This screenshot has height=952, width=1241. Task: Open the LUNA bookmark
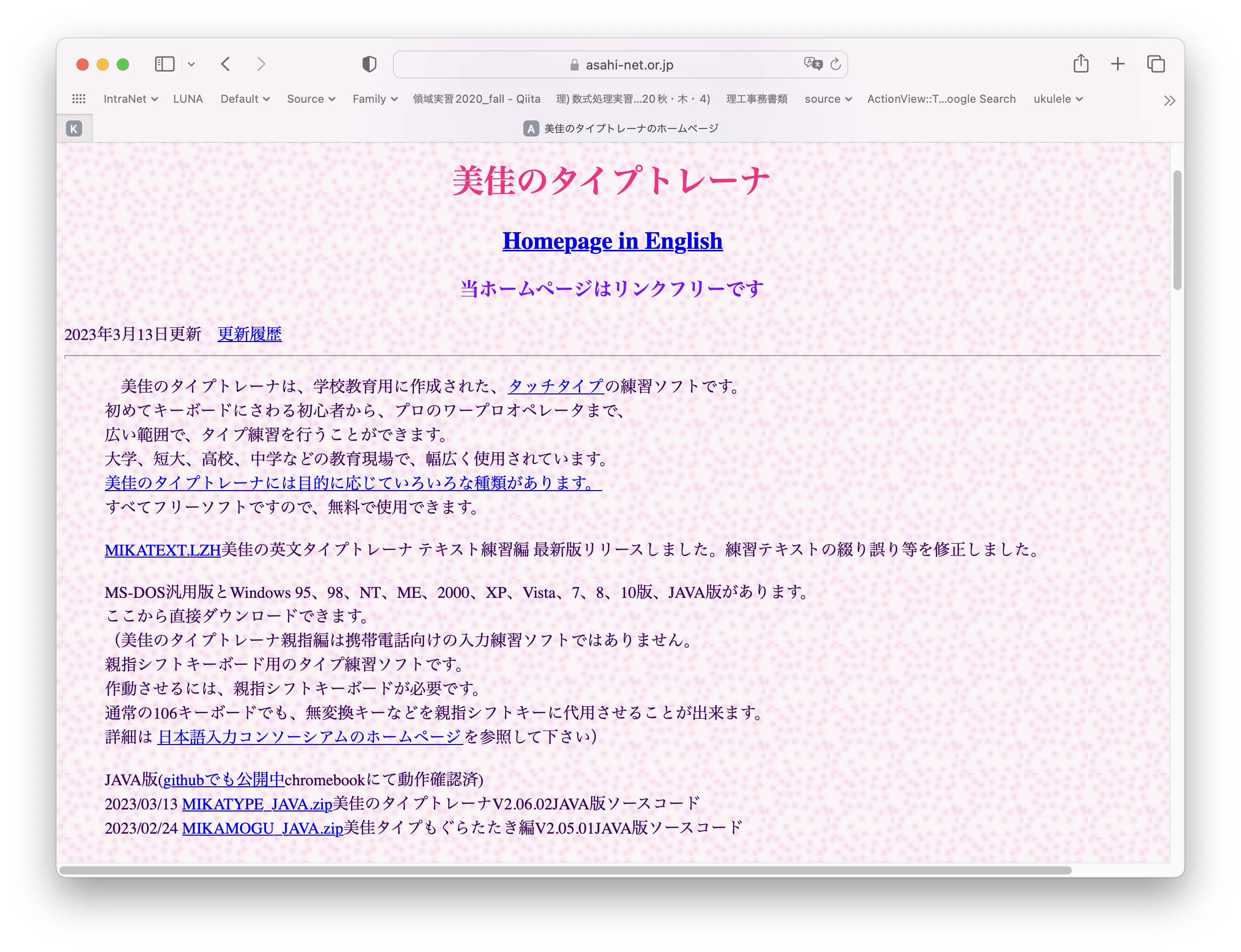coord(187,99)
